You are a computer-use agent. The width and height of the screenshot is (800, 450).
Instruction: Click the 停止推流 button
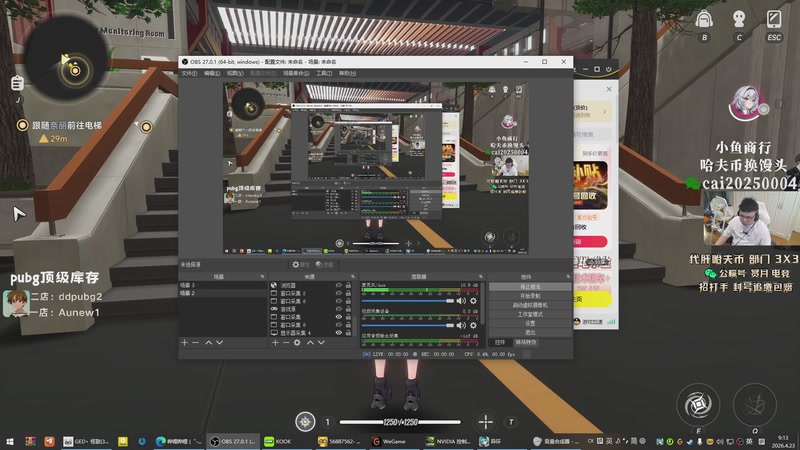click(x=530, y=287)
